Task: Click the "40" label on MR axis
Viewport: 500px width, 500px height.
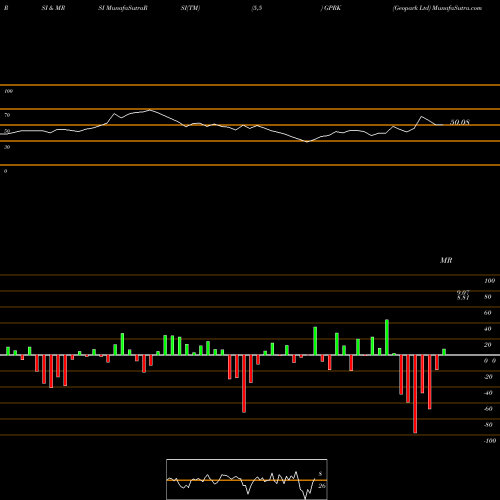Action: [488, 329]
